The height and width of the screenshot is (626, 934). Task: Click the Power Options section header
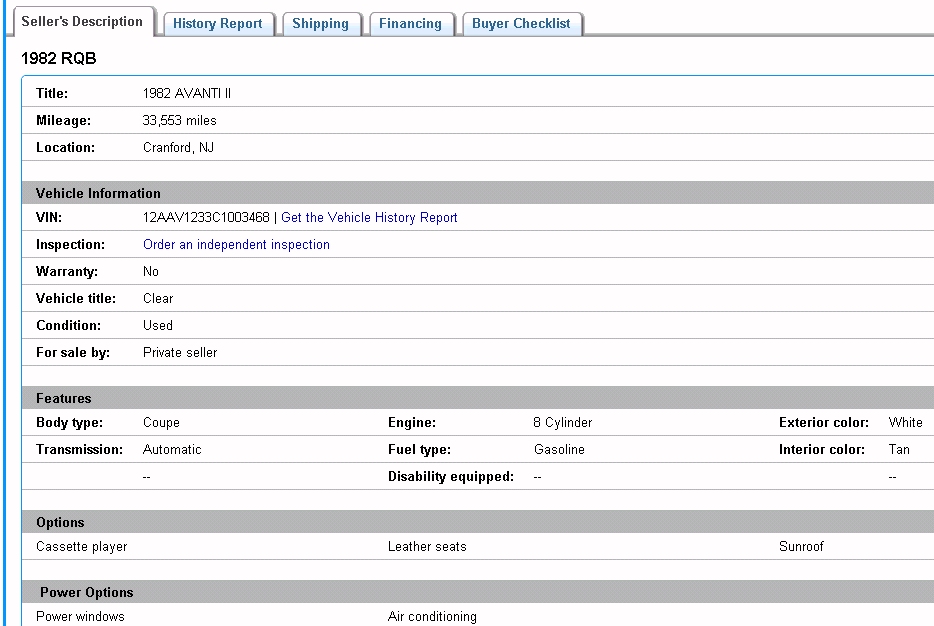point(87,592)
